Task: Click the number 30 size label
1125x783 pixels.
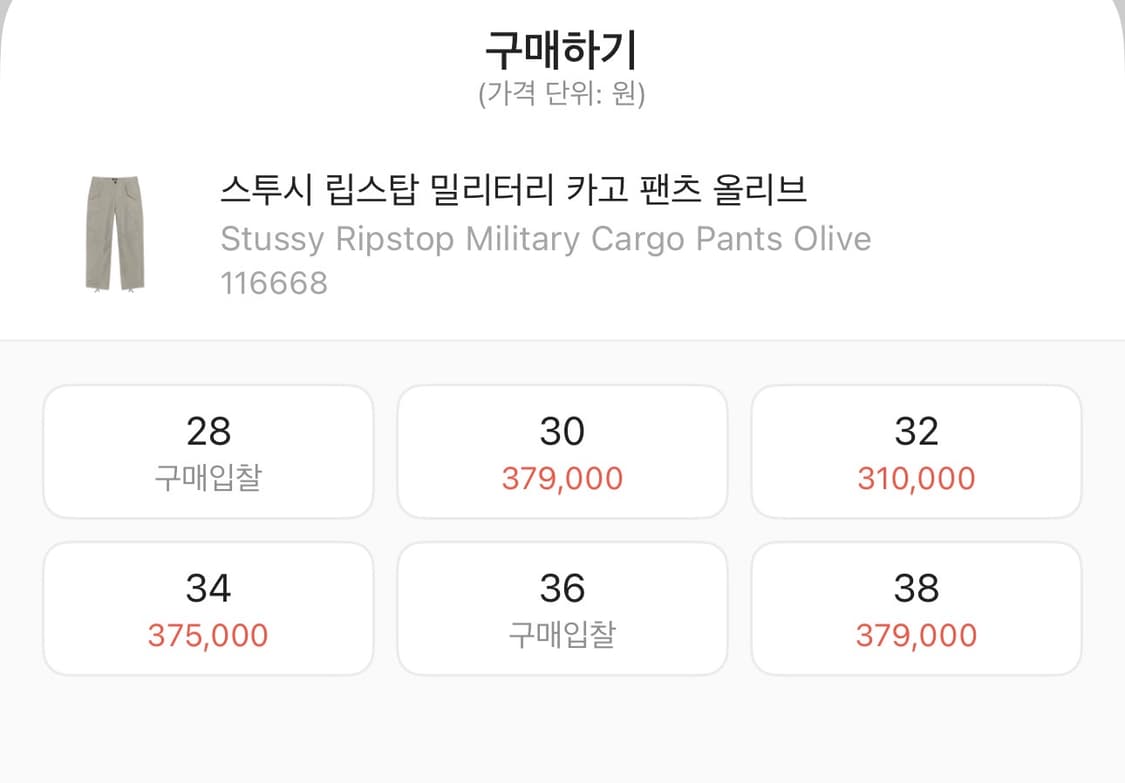Action: point(562,430)
